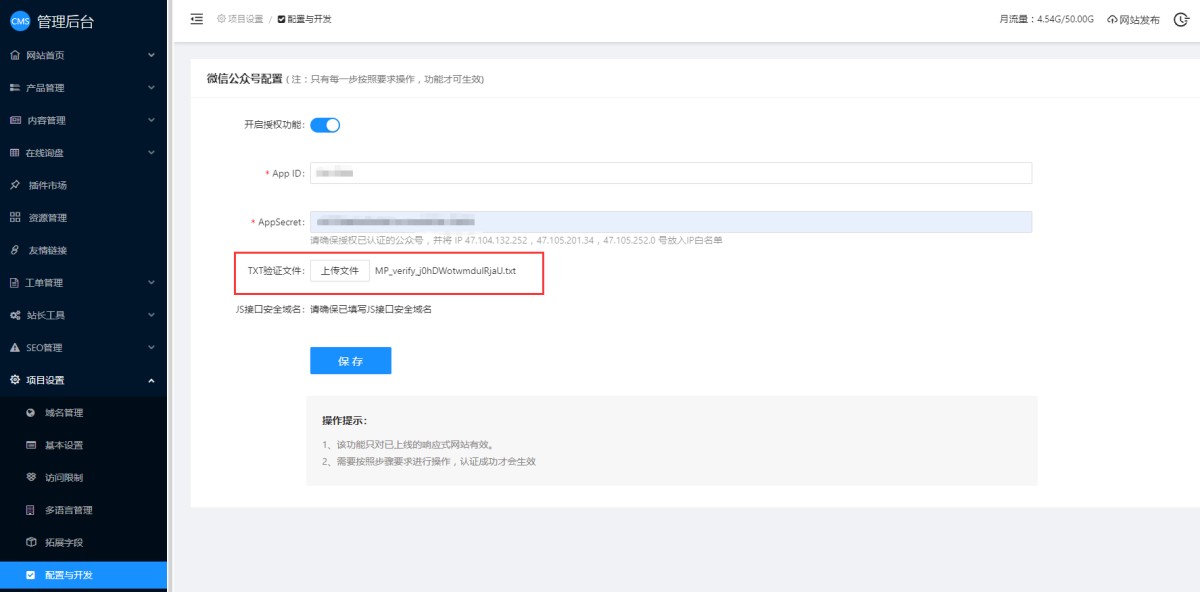Viewport: 1200px width, 592px height.
Task: Select 配置与开发 submenu item
Action: click(x=83, y=575)
